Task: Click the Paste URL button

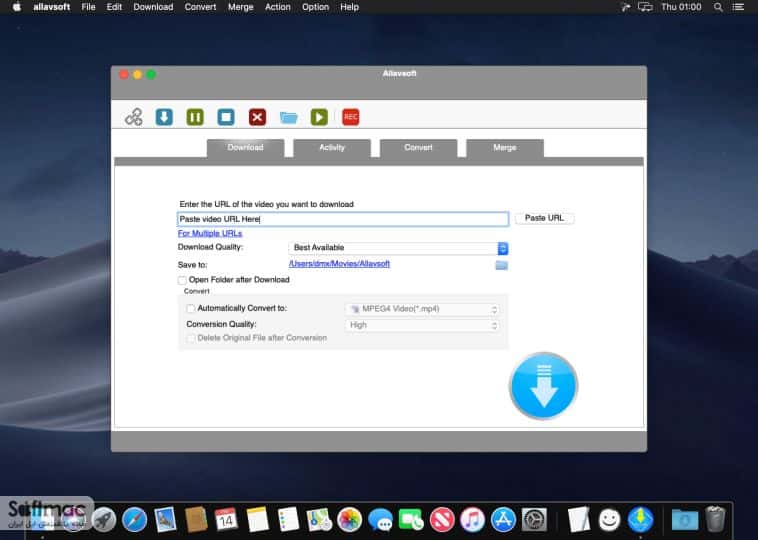Action: 545,219
